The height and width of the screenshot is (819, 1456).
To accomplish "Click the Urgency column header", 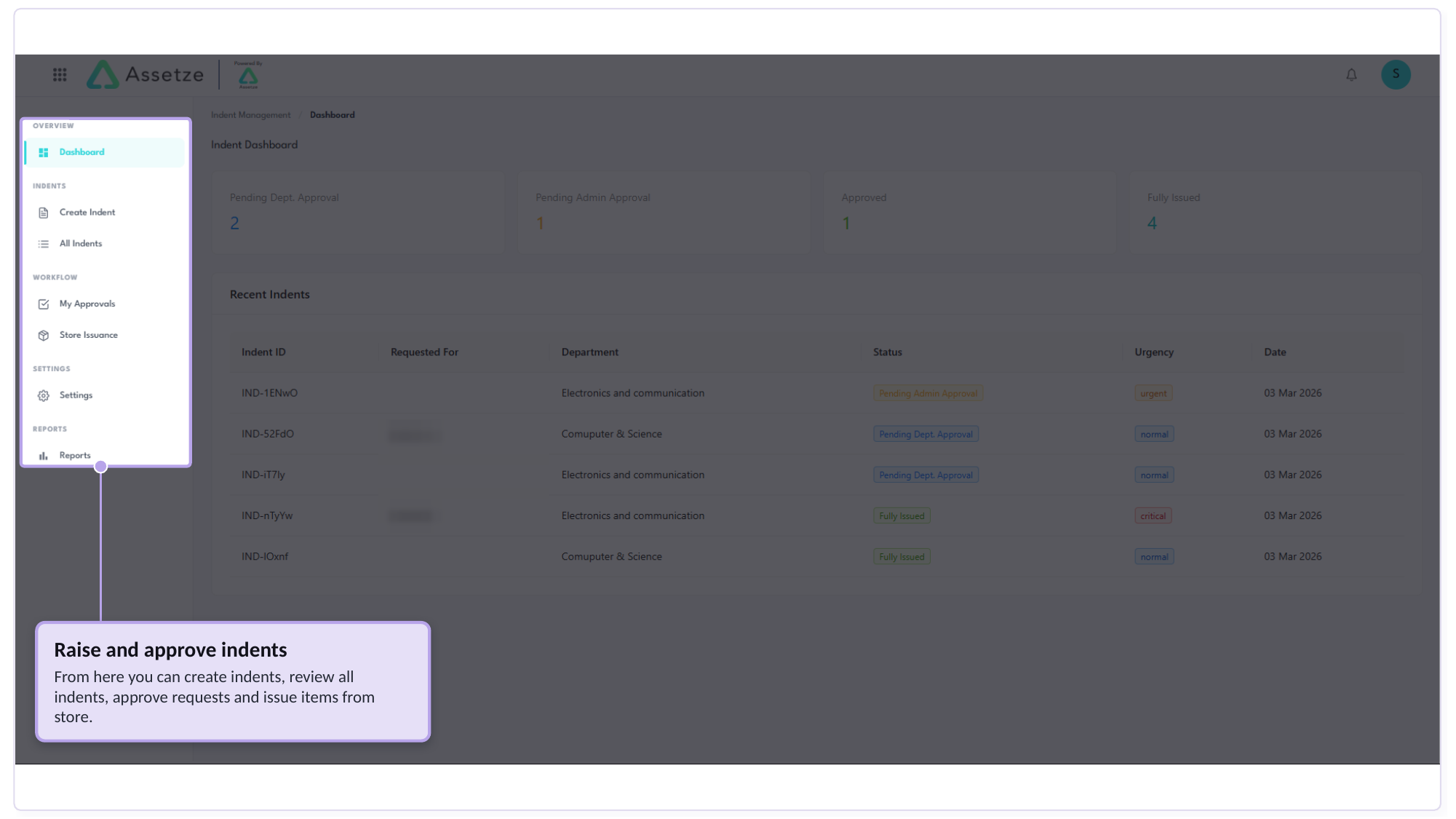I will coord(1154,352).
